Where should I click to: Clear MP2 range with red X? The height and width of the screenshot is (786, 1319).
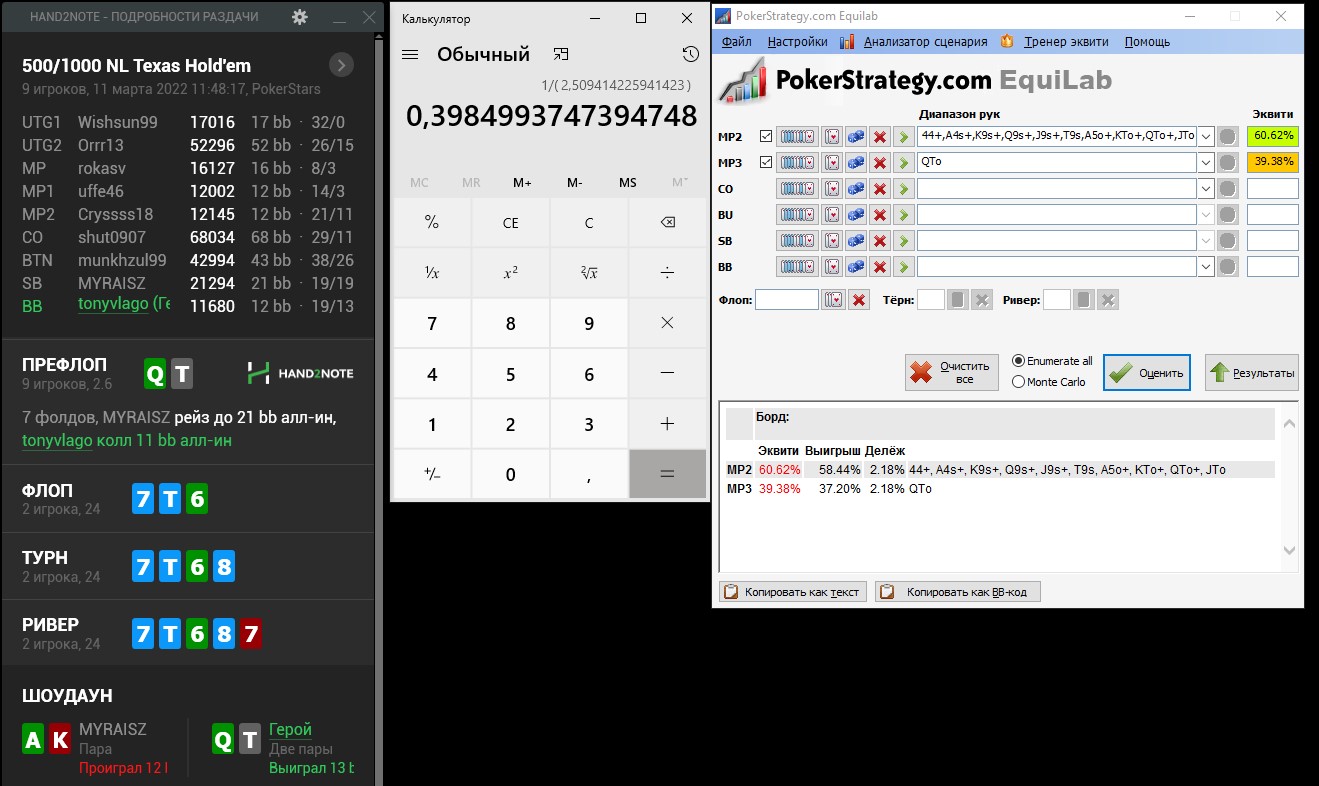coord(880,136)
